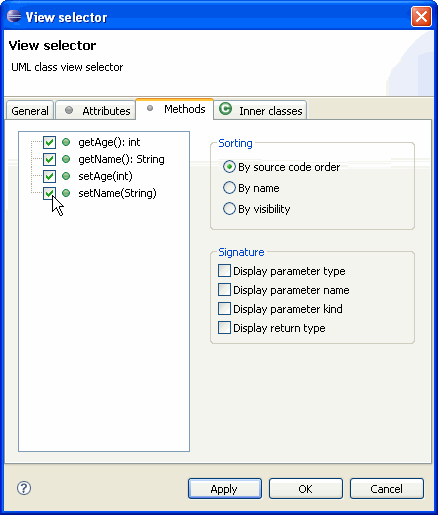Select the By name sorting option
This screenshot has height=515, width=438.
pos(229,188)
